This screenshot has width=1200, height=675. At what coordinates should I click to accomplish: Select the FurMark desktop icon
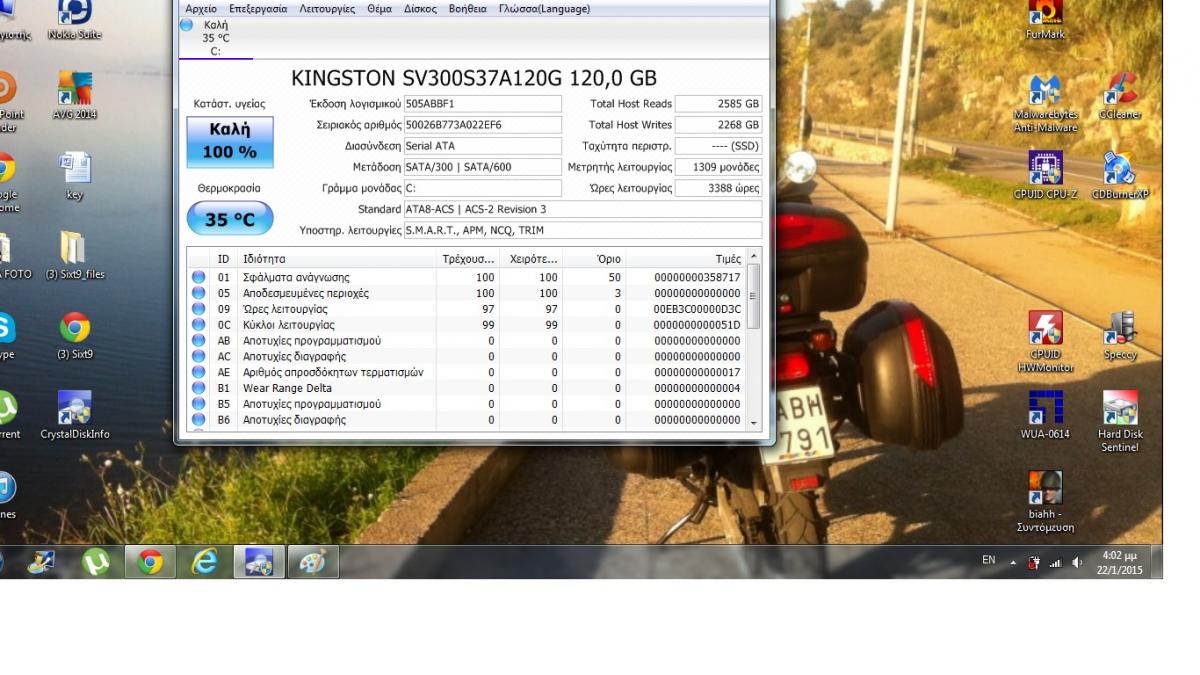coord(1045,19)
